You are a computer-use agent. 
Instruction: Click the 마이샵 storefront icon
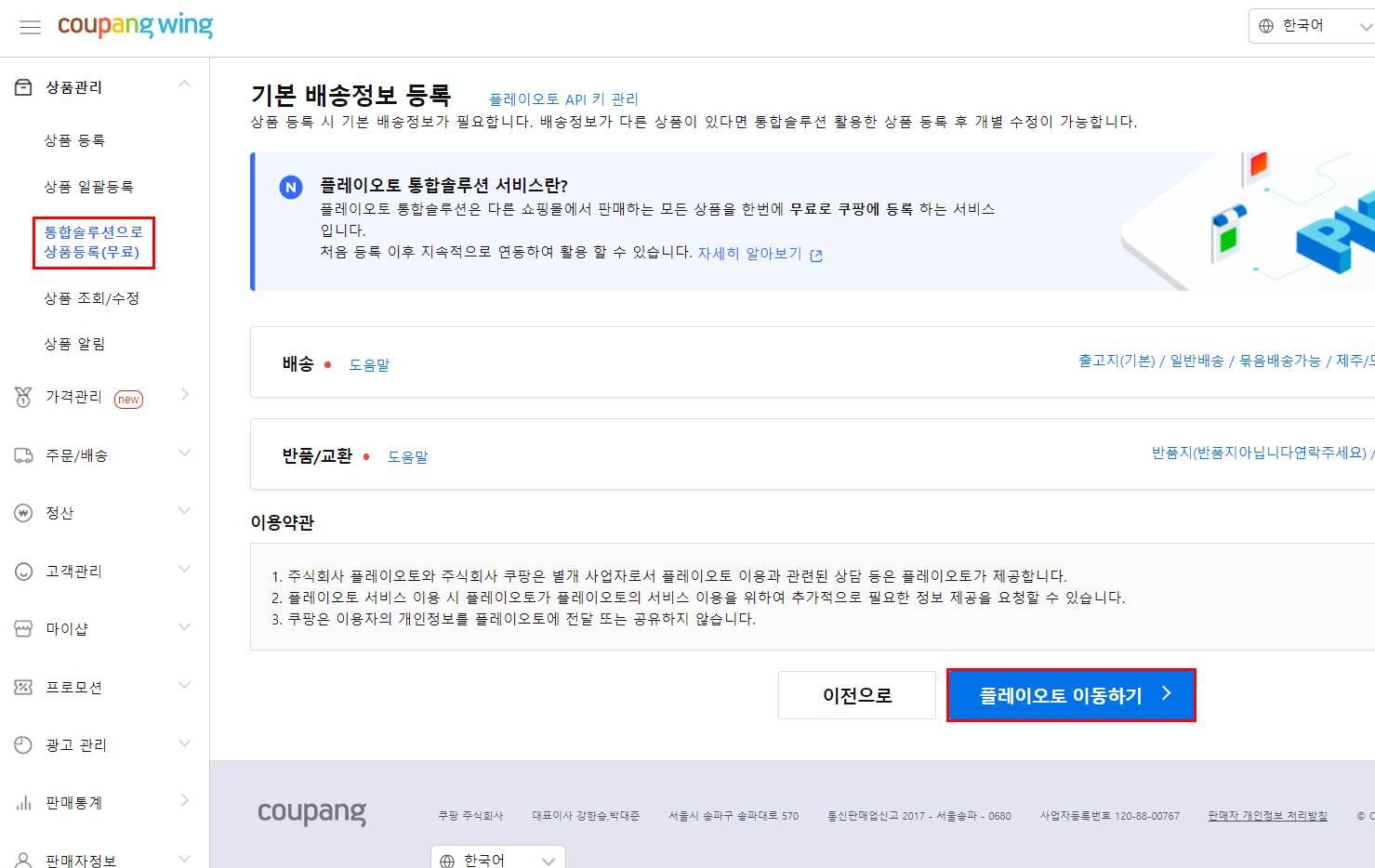click(23, 629)
